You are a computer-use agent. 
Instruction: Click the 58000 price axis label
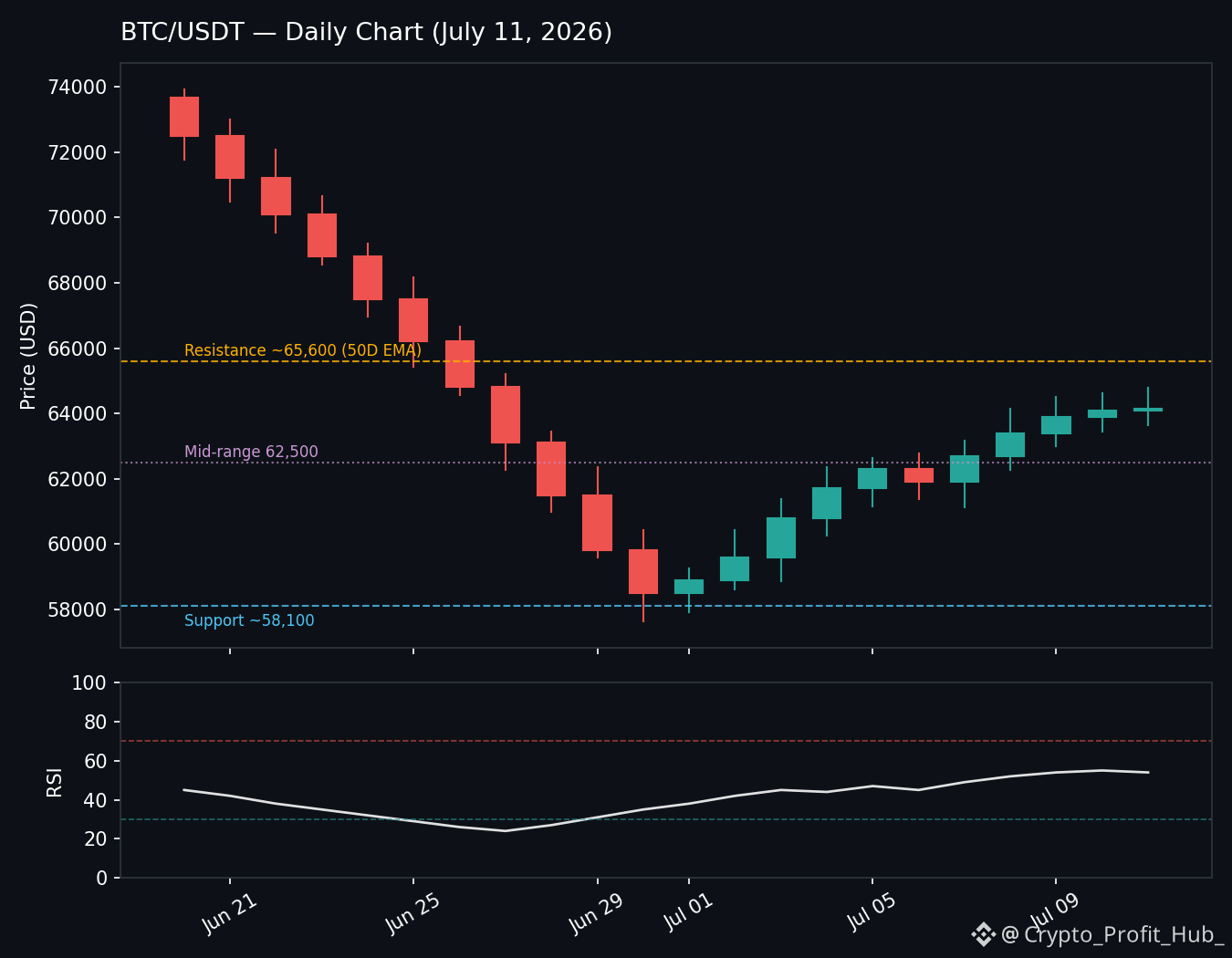pos(77,609)
